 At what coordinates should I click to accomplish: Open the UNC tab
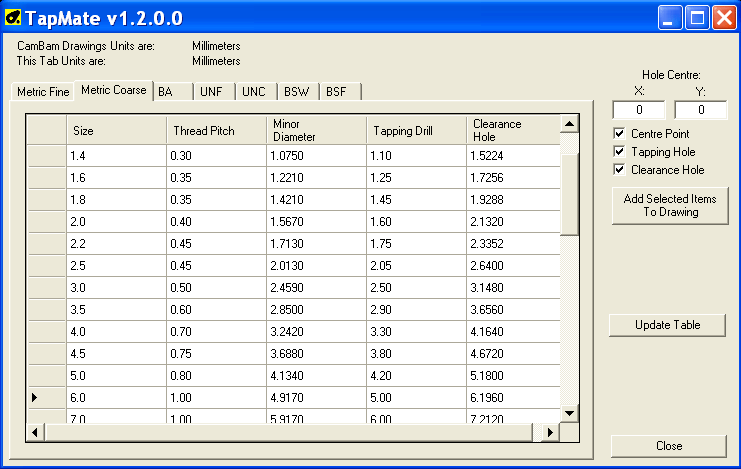pos(257,92)
